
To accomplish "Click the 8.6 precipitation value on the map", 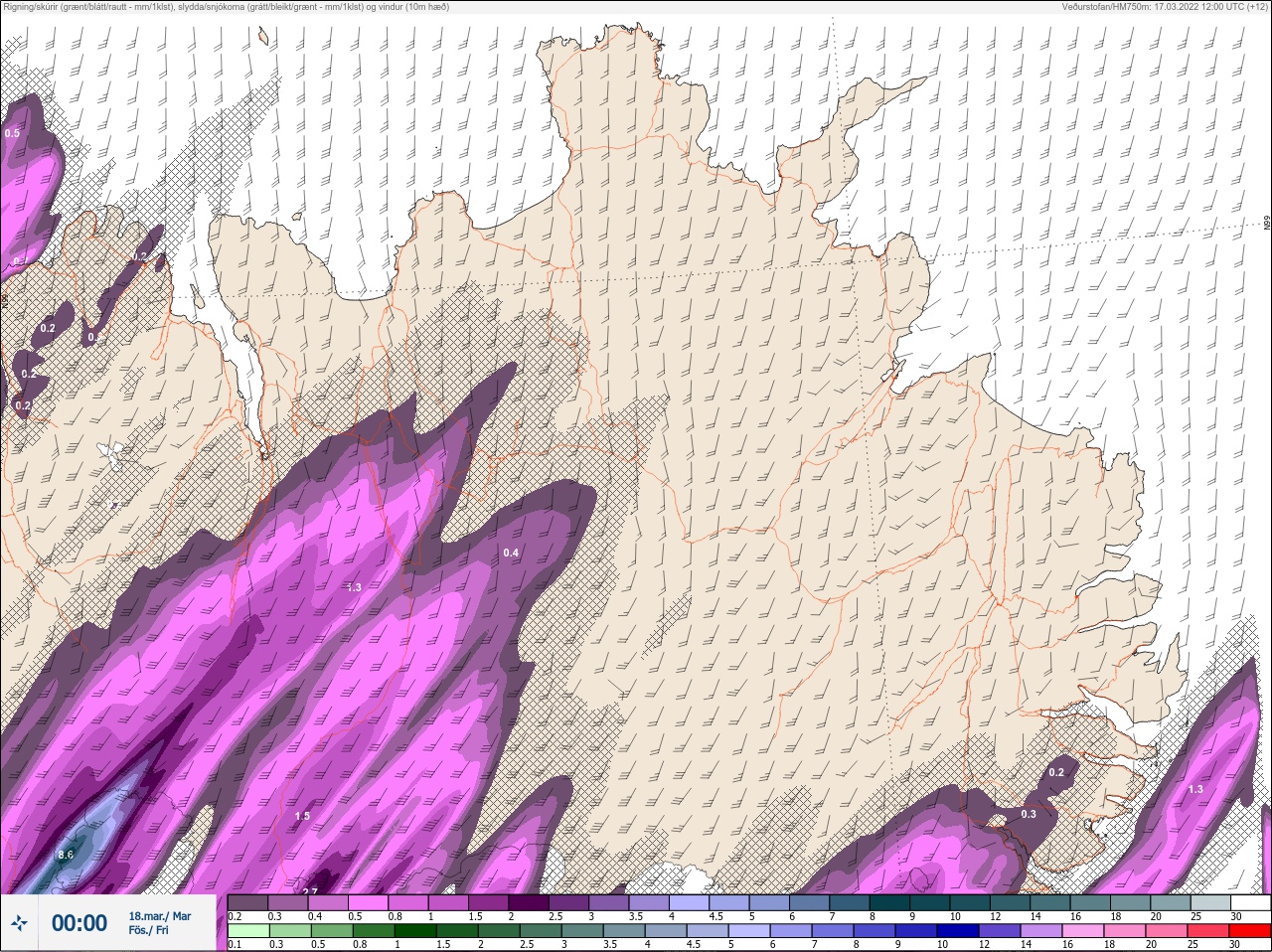I will point(66,855).
